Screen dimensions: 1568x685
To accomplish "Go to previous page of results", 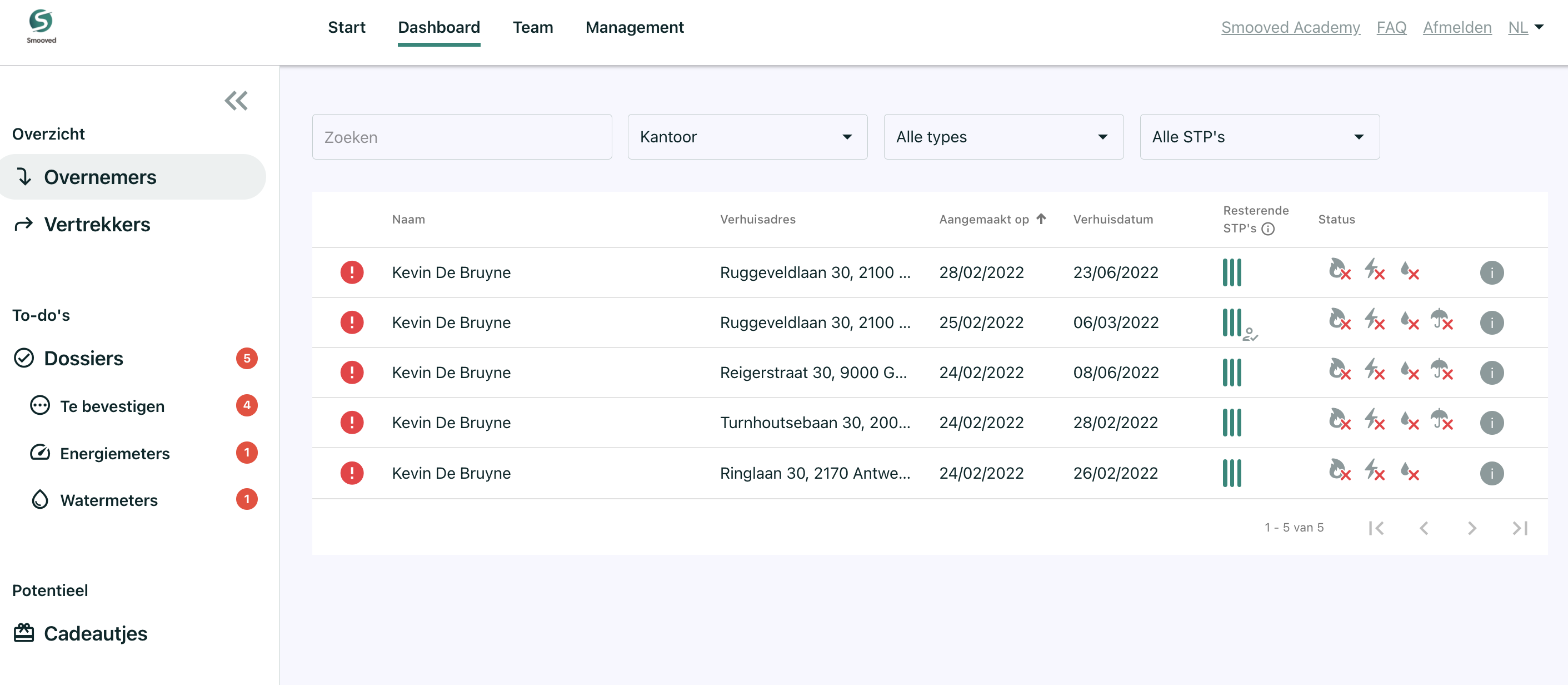I will [x=1424, y=528].
